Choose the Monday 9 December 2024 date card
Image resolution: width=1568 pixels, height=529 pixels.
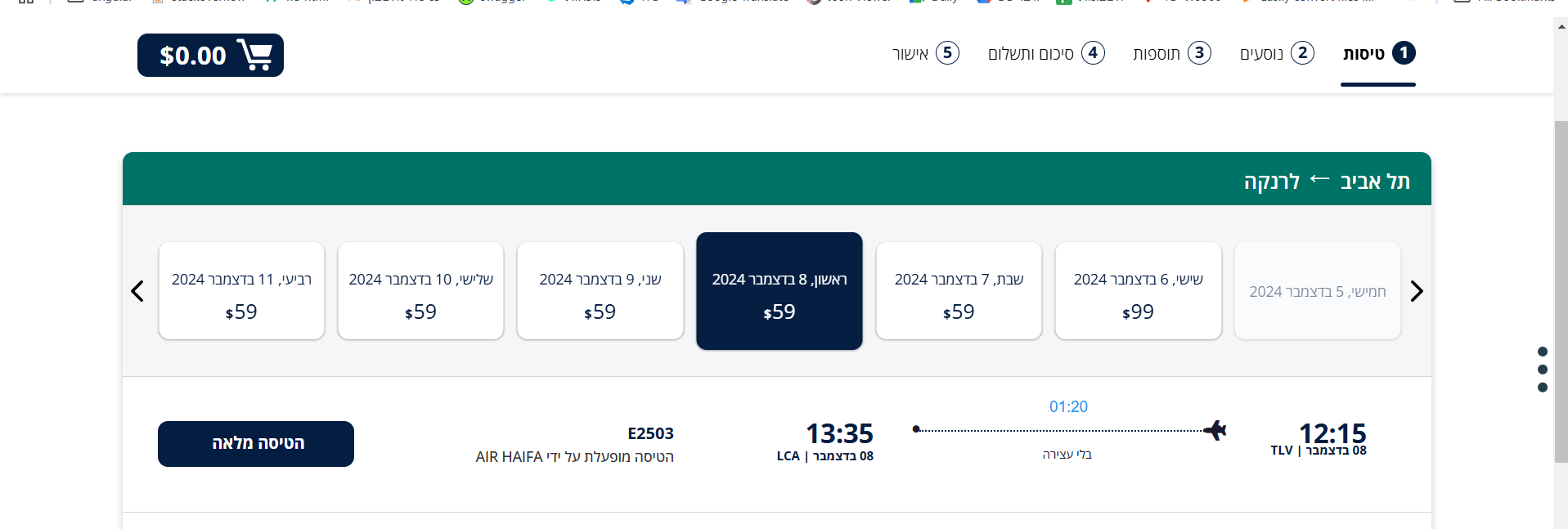pyautogui.click(x=600, y=291)
